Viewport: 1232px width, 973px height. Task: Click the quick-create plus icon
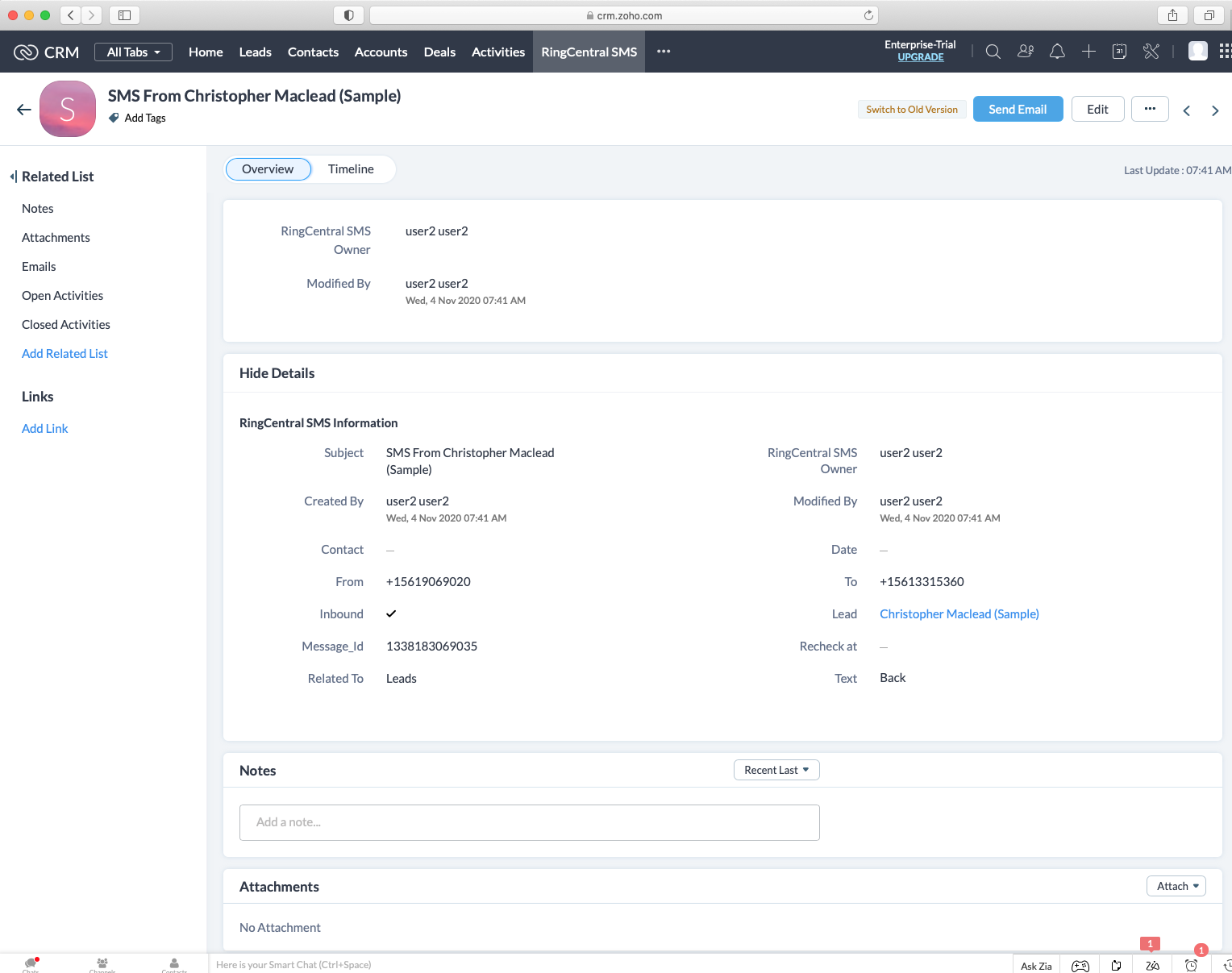[x=1088, y=51]
